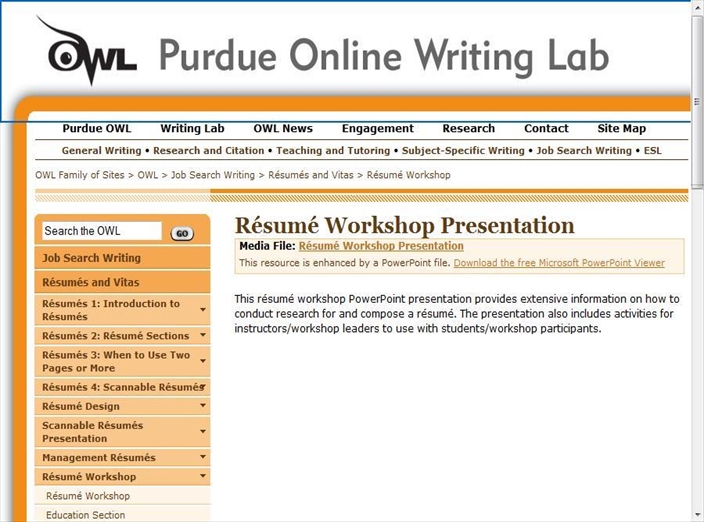Select Résumés and Vitas sidebar heading
This screenshot has width=704, height=522.
pyautogui.click(x=122, y=282)
